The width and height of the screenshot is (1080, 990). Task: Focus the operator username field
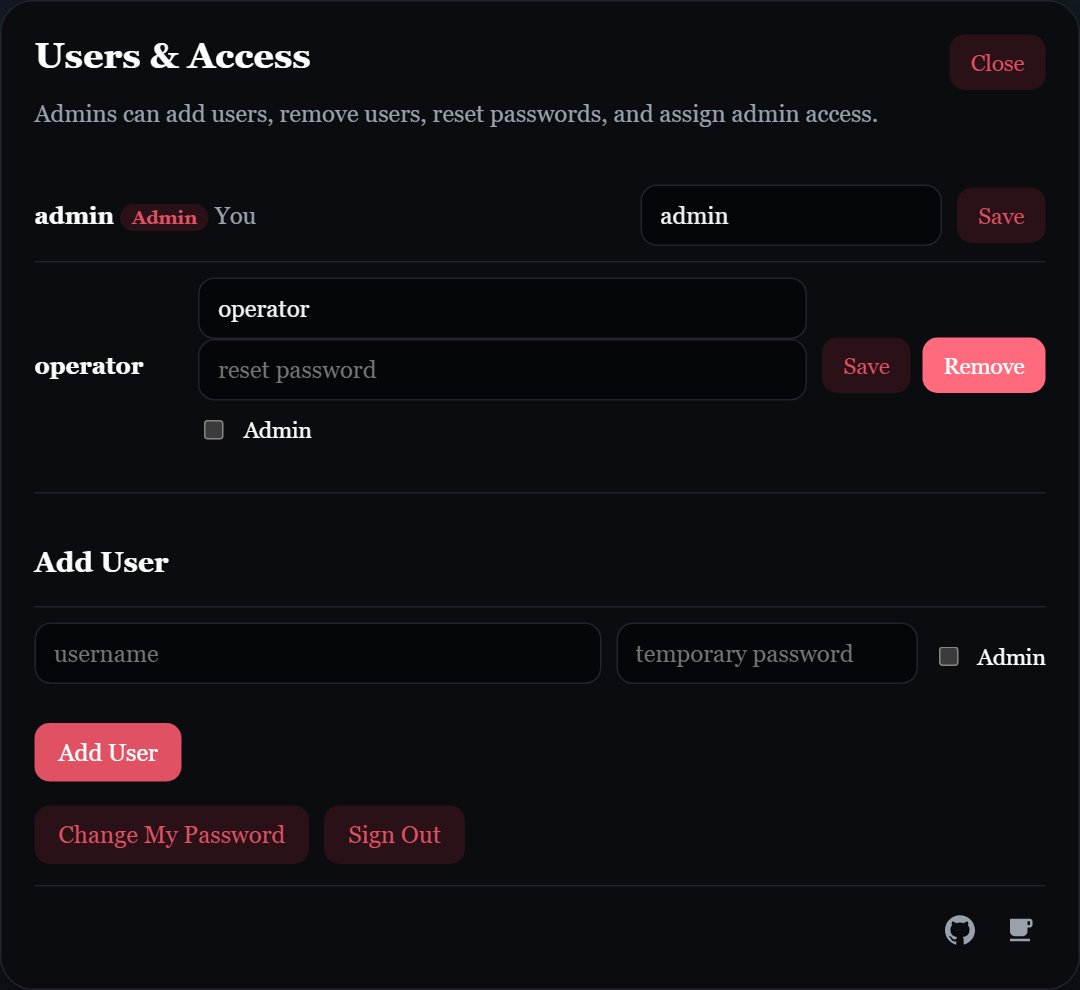(x=502, y=309)
